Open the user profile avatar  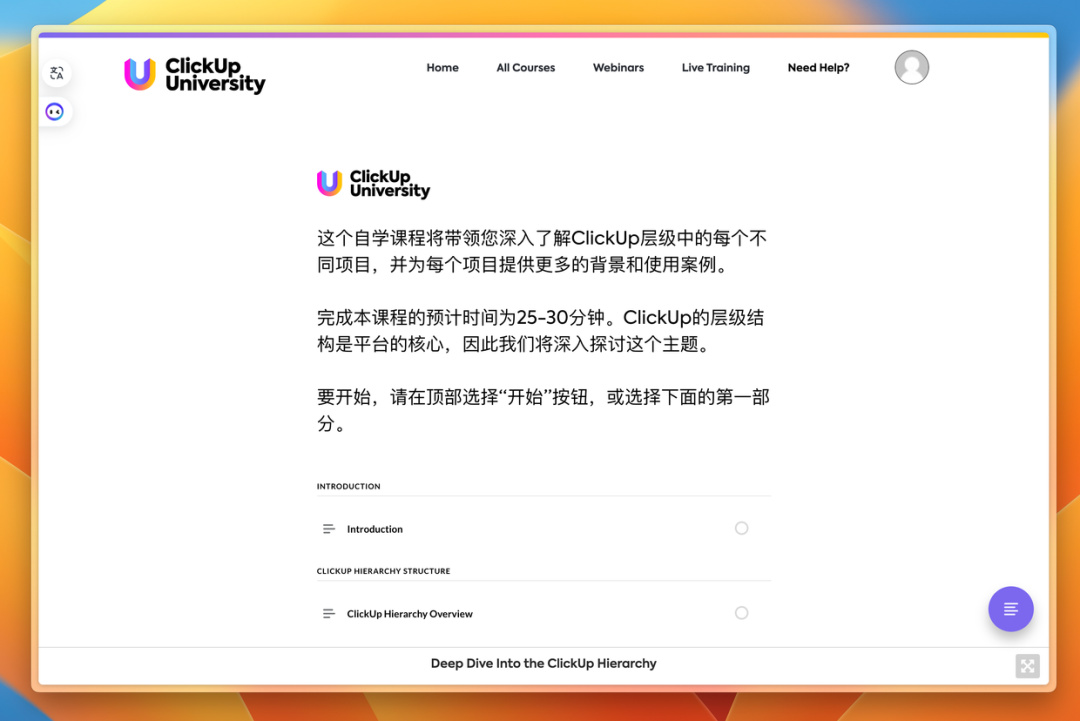911,67
